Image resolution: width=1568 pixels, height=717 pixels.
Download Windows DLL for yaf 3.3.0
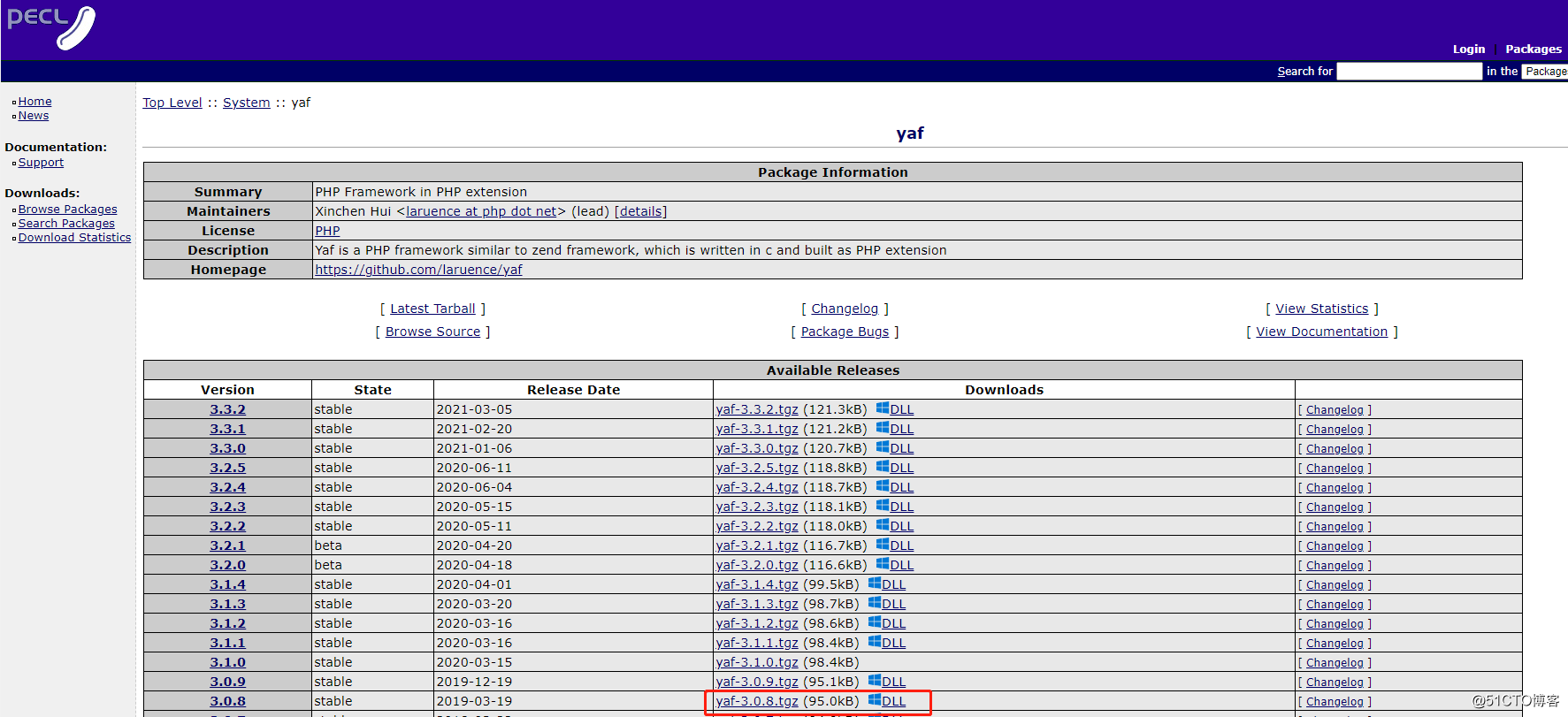(895, 448)
